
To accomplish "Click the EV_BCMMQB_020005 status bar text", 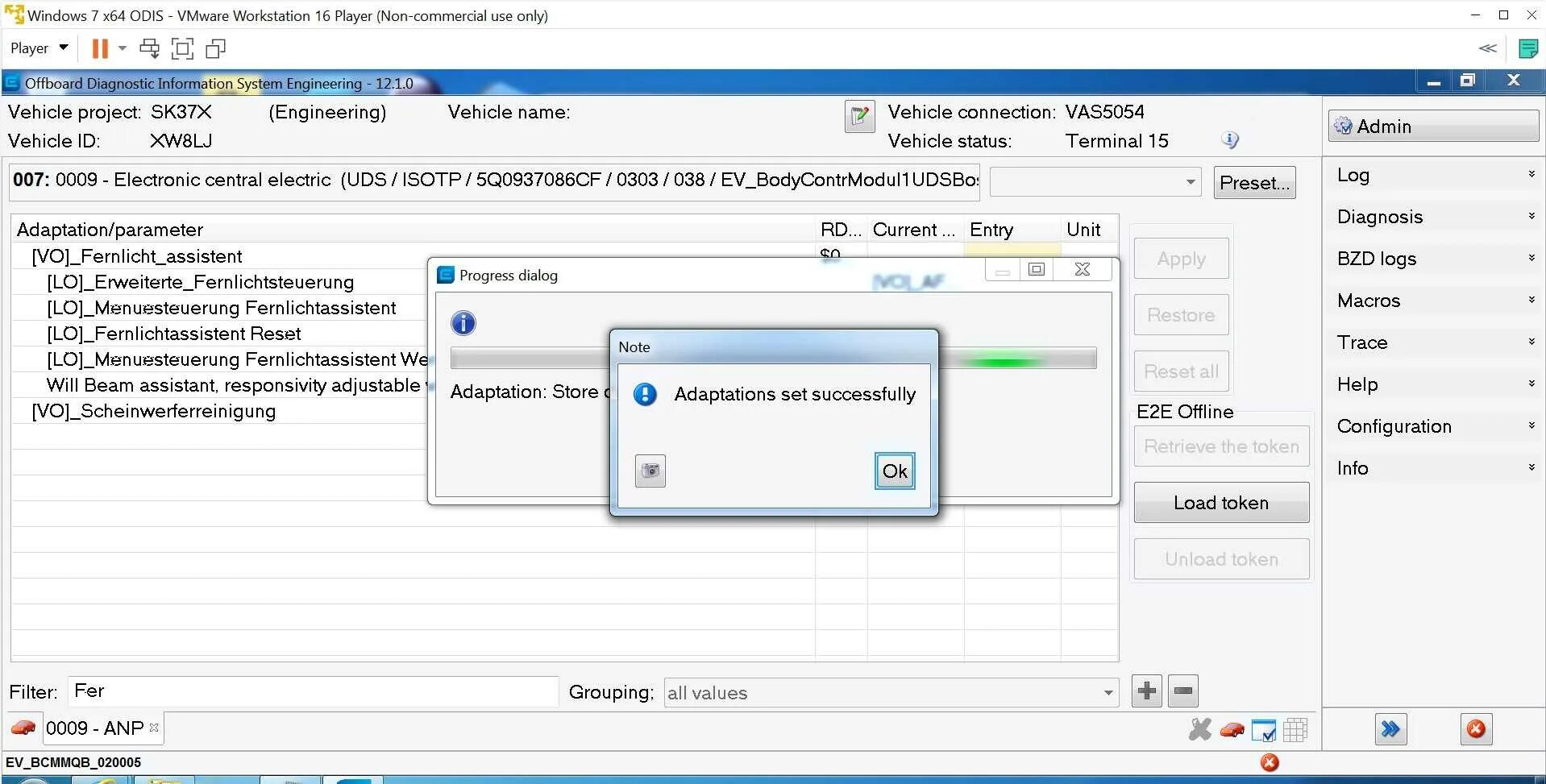I will (x=73, y=762).
